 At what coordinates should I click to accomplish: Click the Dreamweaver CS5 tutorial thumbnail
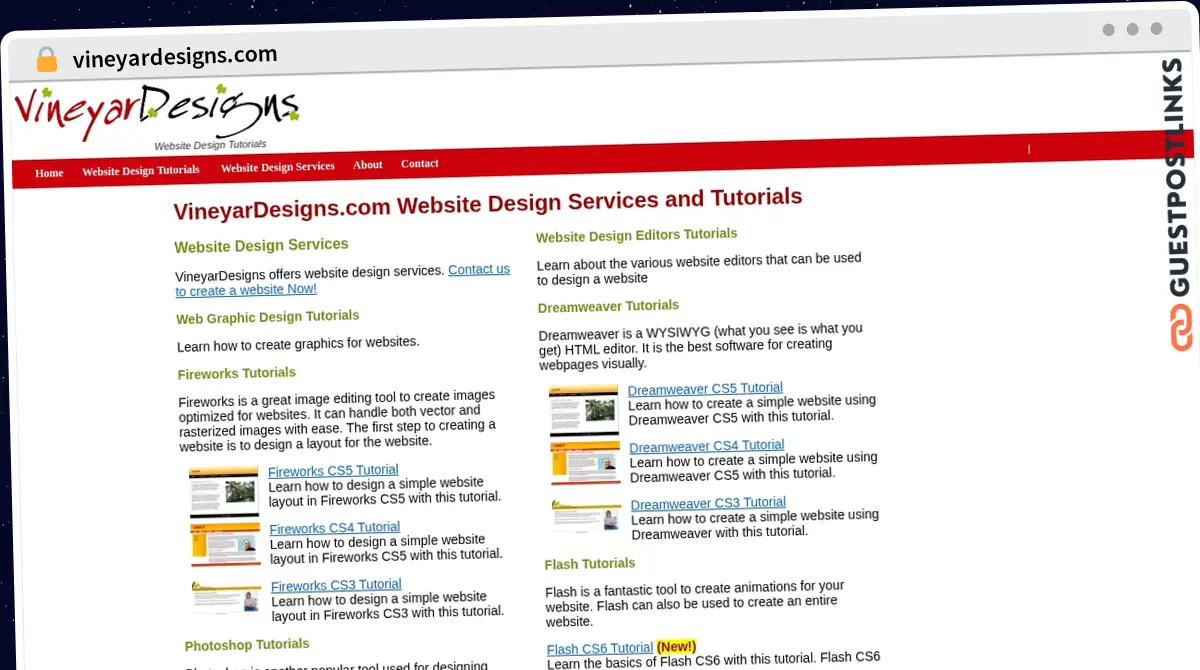pyautogui.click(x=584, y=410)
